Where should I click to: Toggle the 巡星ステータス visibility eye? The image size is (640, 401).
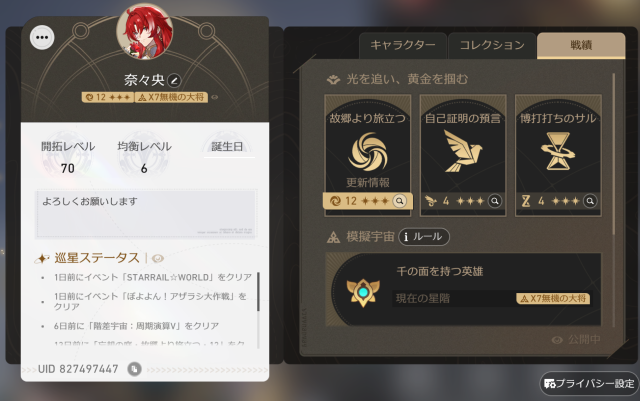pyautogui.click(x=158, y=258)
